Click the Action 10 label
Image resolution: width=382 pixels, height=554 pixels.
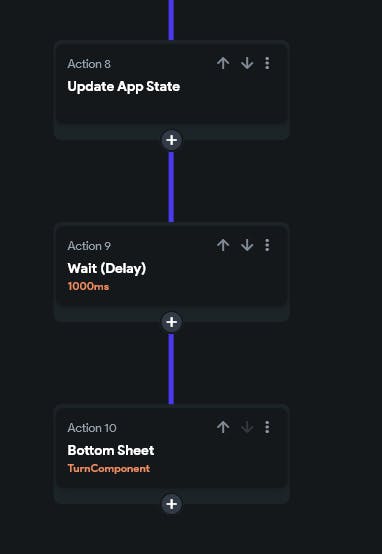[92, 428]
